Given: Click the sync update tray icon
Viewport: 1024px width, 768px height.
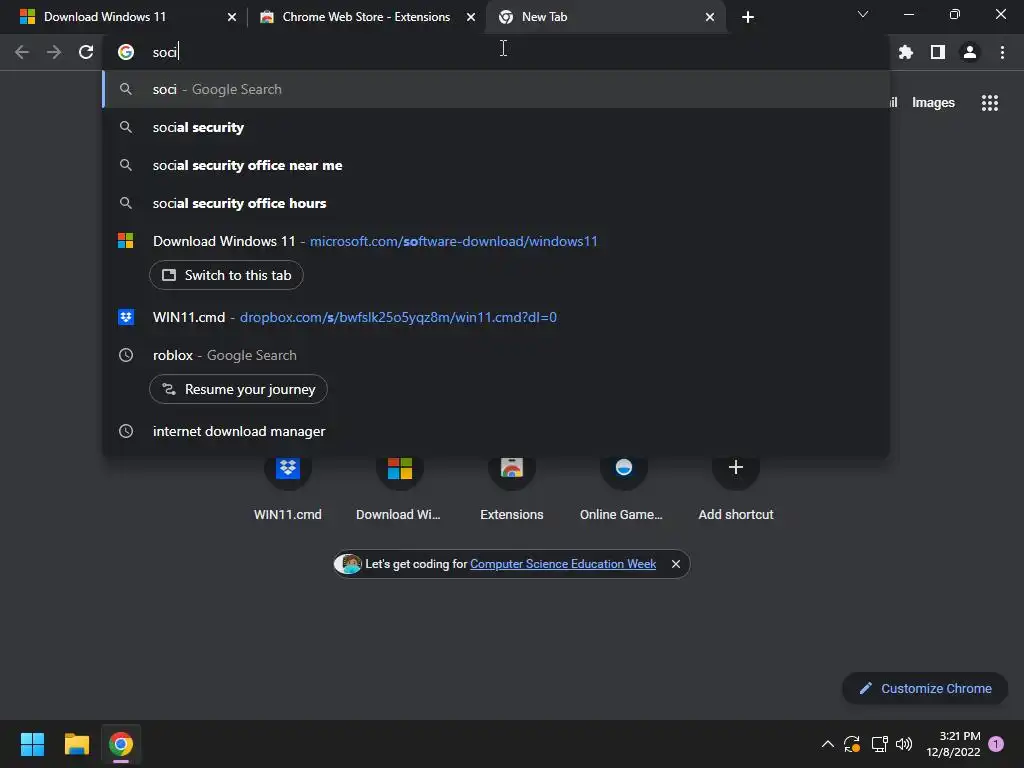Looking at the screenshot, I should [x=852, y=744].
